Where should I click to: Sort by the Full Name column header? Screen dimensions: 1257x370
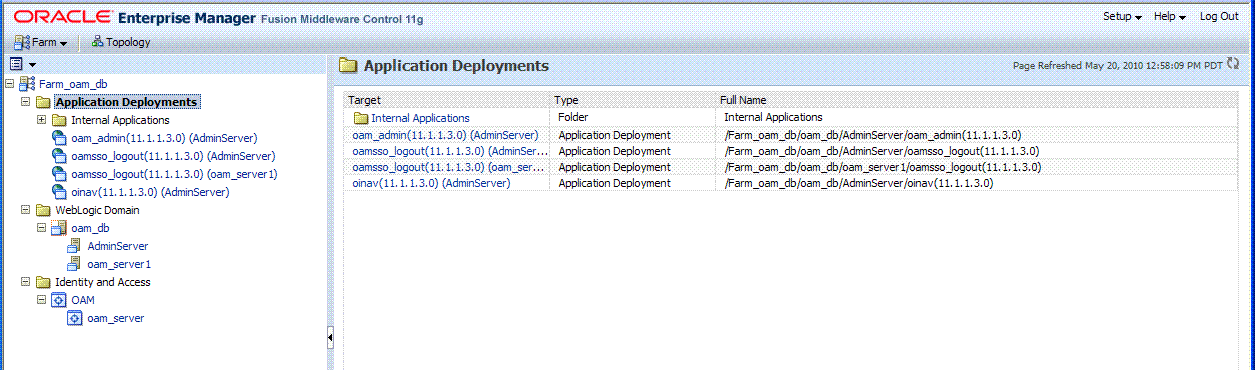pyautogui.click(x=978, y=101)
